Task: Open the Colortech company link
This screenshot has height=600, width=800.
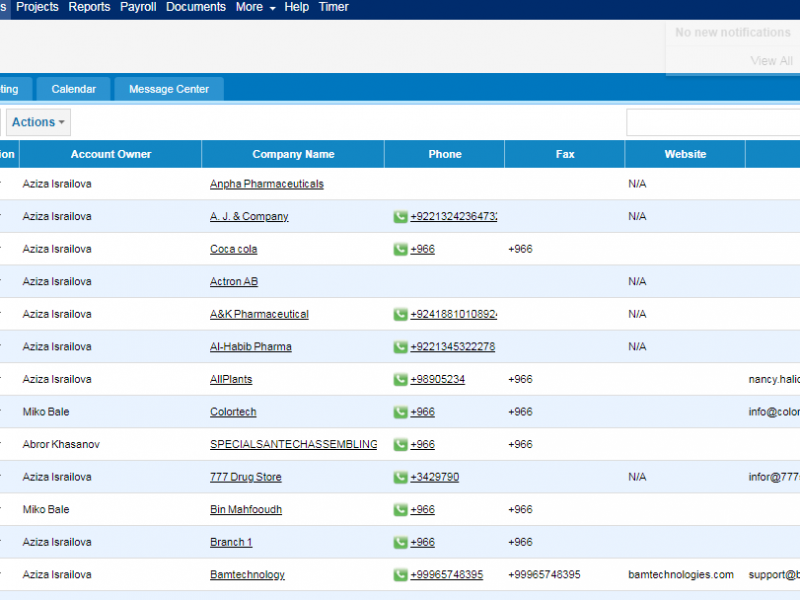Action: point(233,412)
